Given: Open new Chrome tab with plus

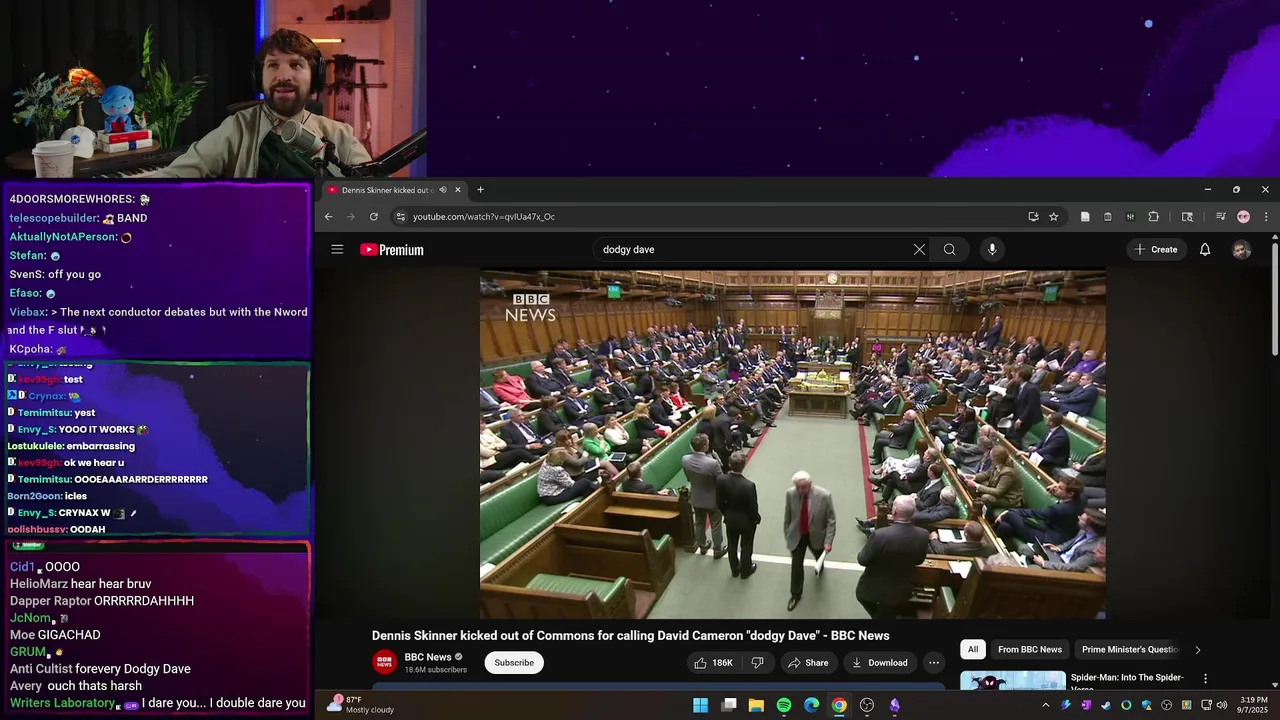Looking at the screenshot, I should point(480,190).
